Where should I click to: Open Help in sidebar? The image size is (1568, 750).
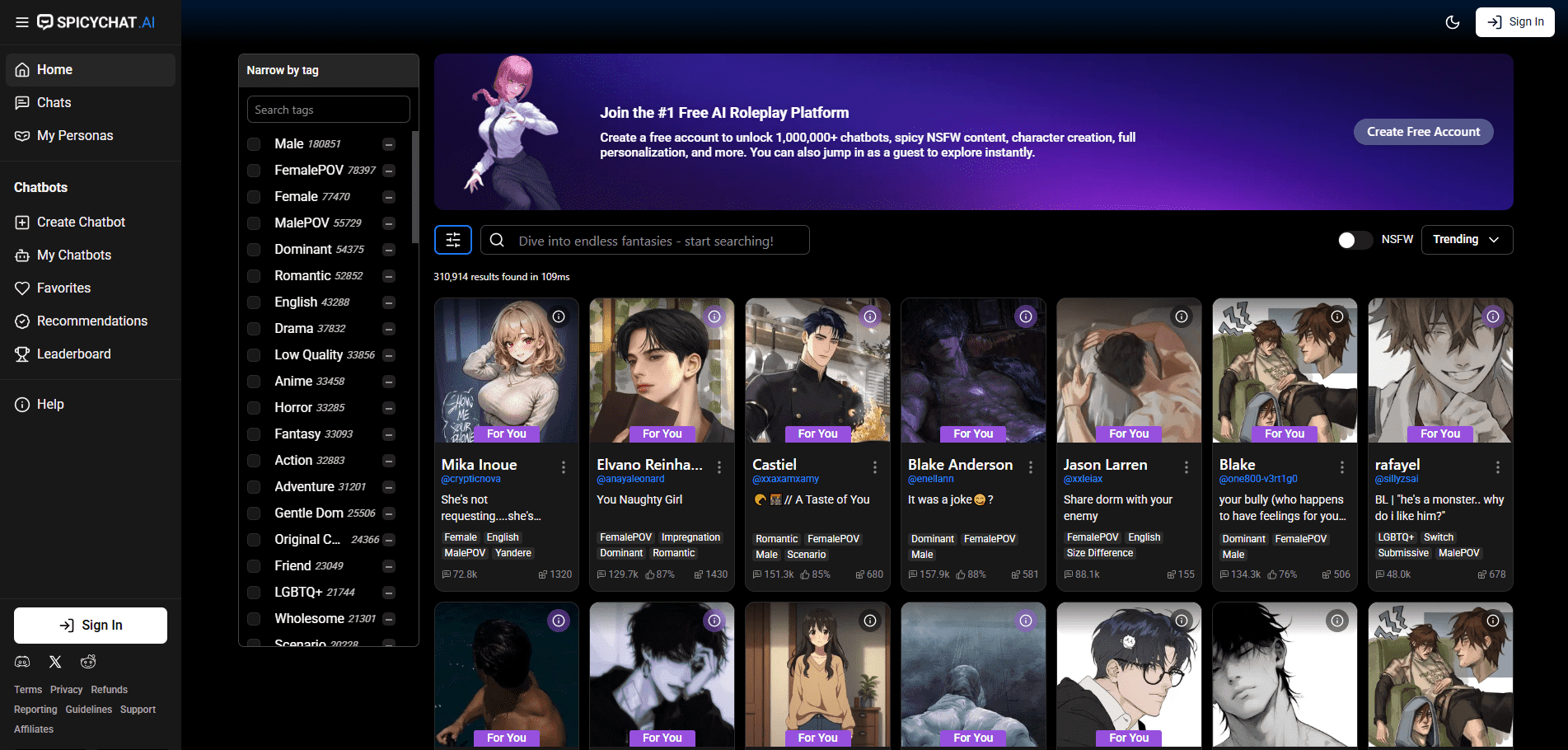tap(91, 405)
